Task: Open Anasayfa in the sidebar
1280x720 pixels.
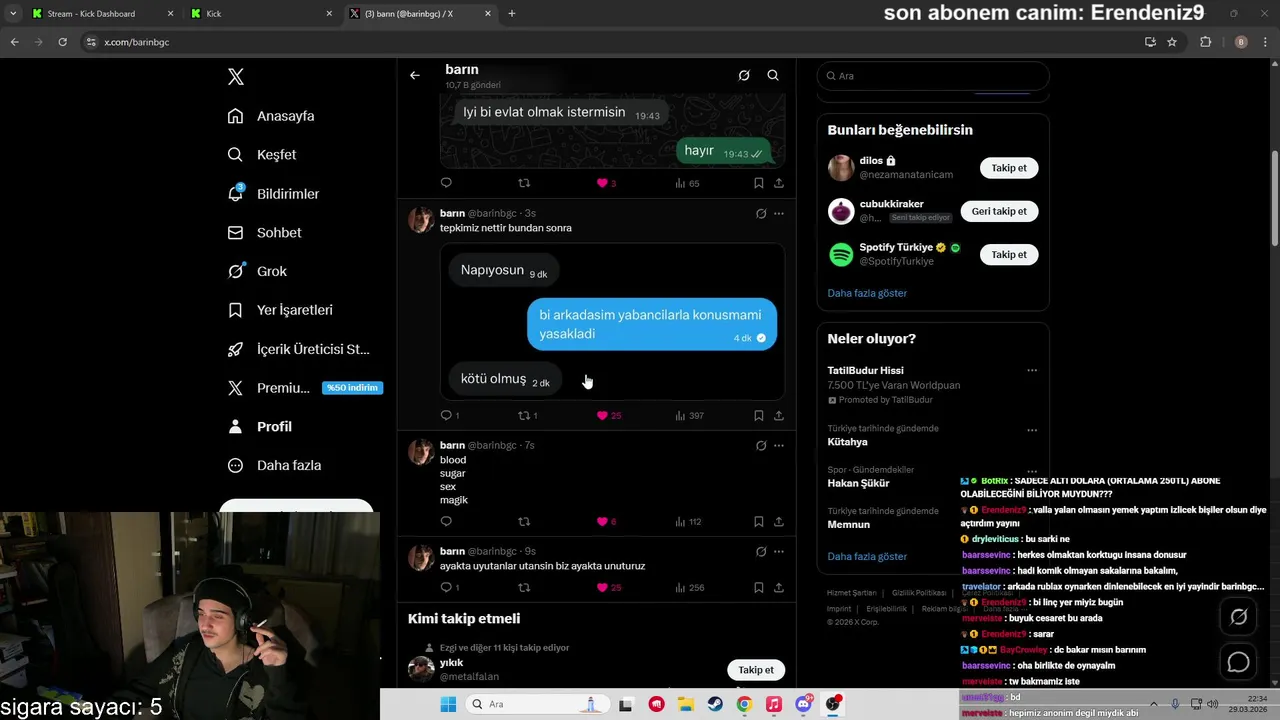Action: [x=271, y=116]
